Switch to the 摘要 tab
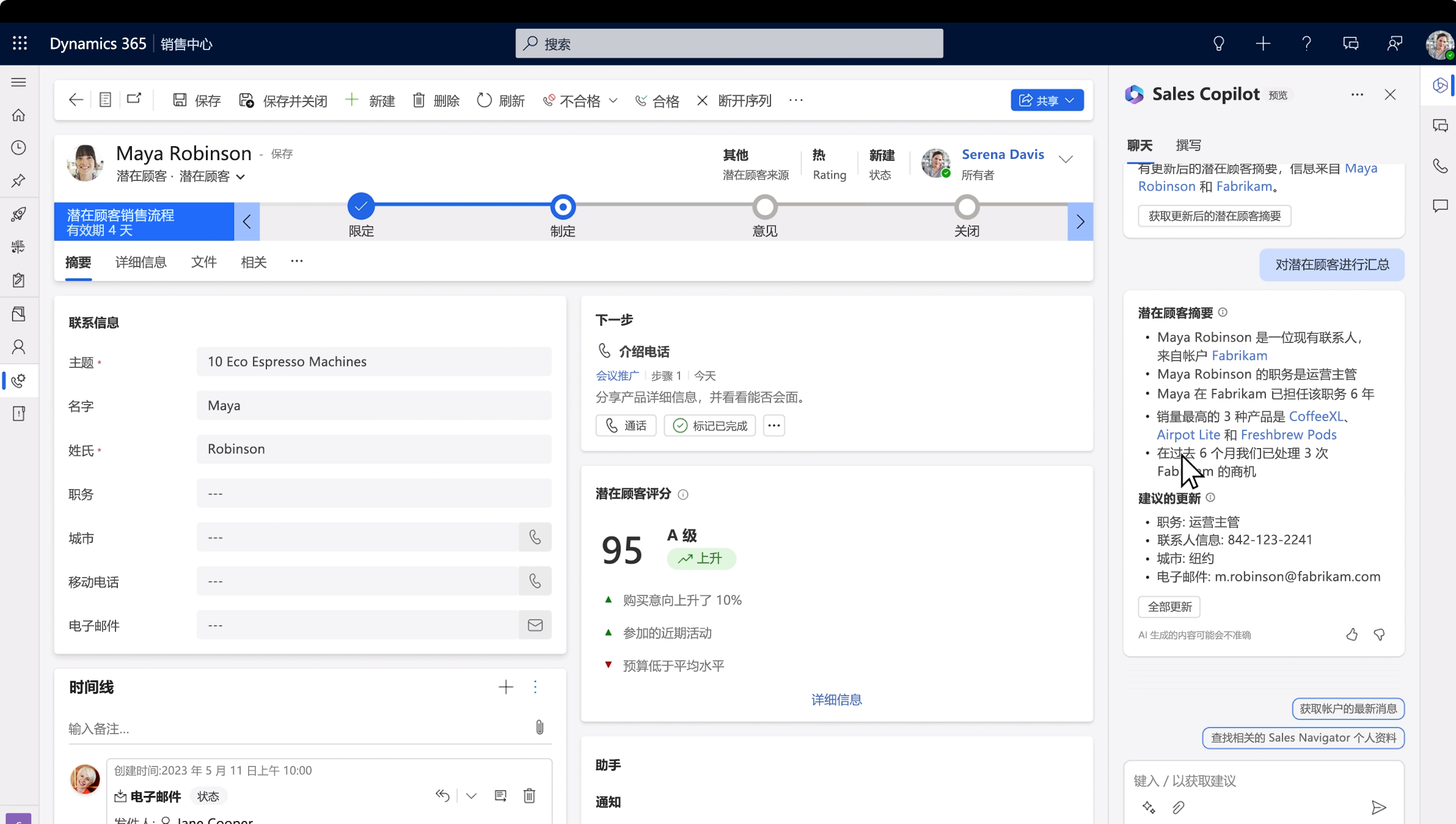 point(78,263)
